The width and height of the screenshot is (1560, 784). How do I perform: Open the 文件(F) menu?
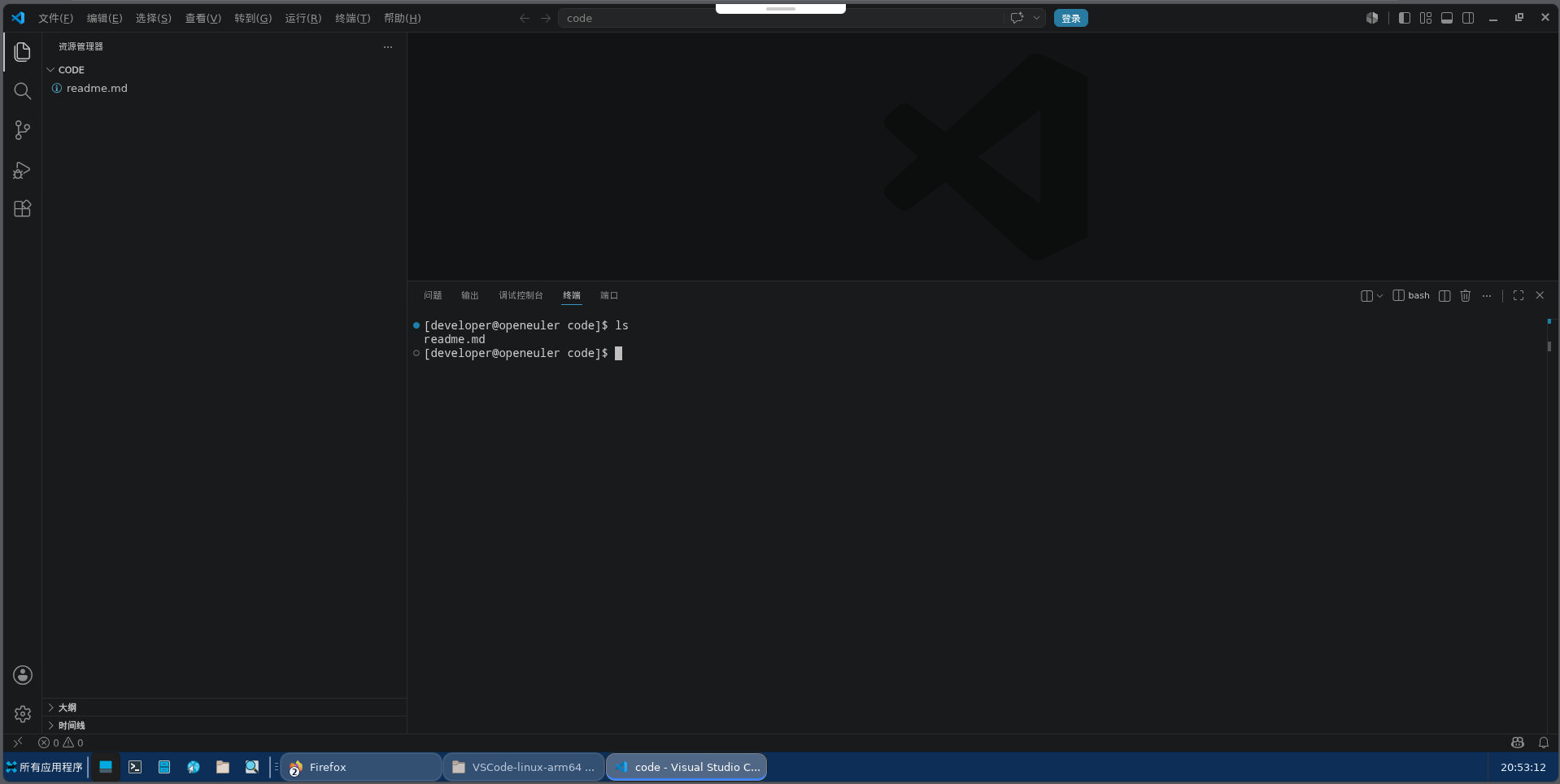[55, 18]
